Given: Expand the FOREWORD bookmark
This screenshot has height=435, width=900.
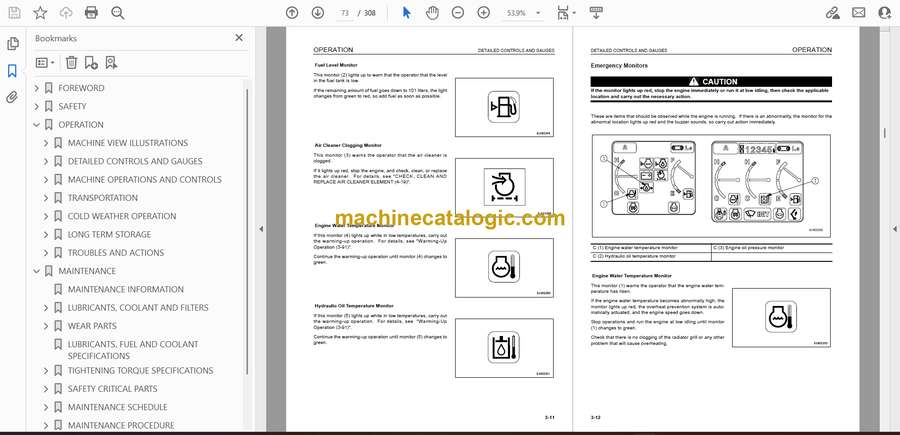Looking at the screenshot, I should point(37,88).
